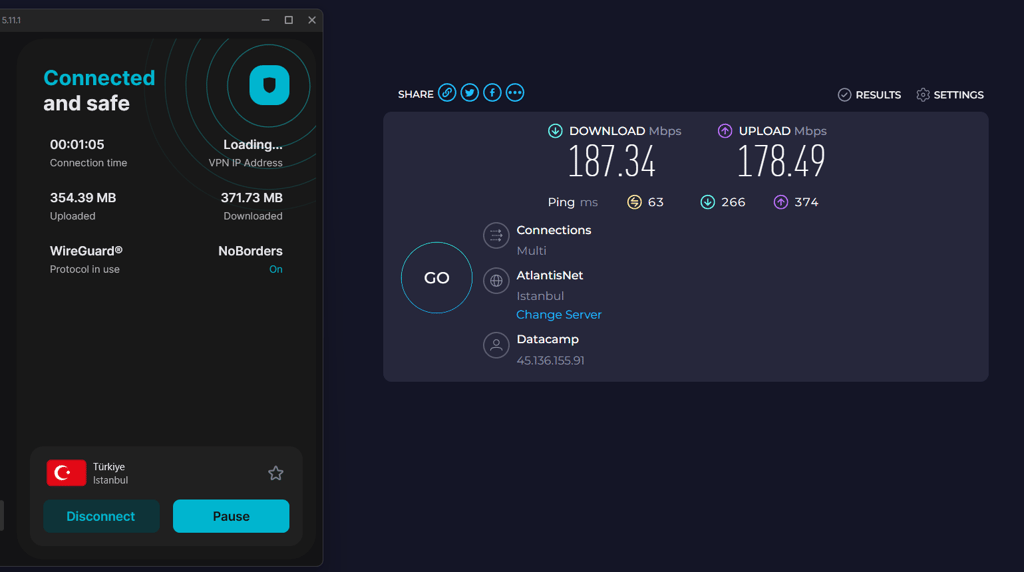Image resolution: width=1024 pixels, height=572 pixels.
Task: Favorite the Türkiye Istanbul server star
Action: (x=276, y=473)
